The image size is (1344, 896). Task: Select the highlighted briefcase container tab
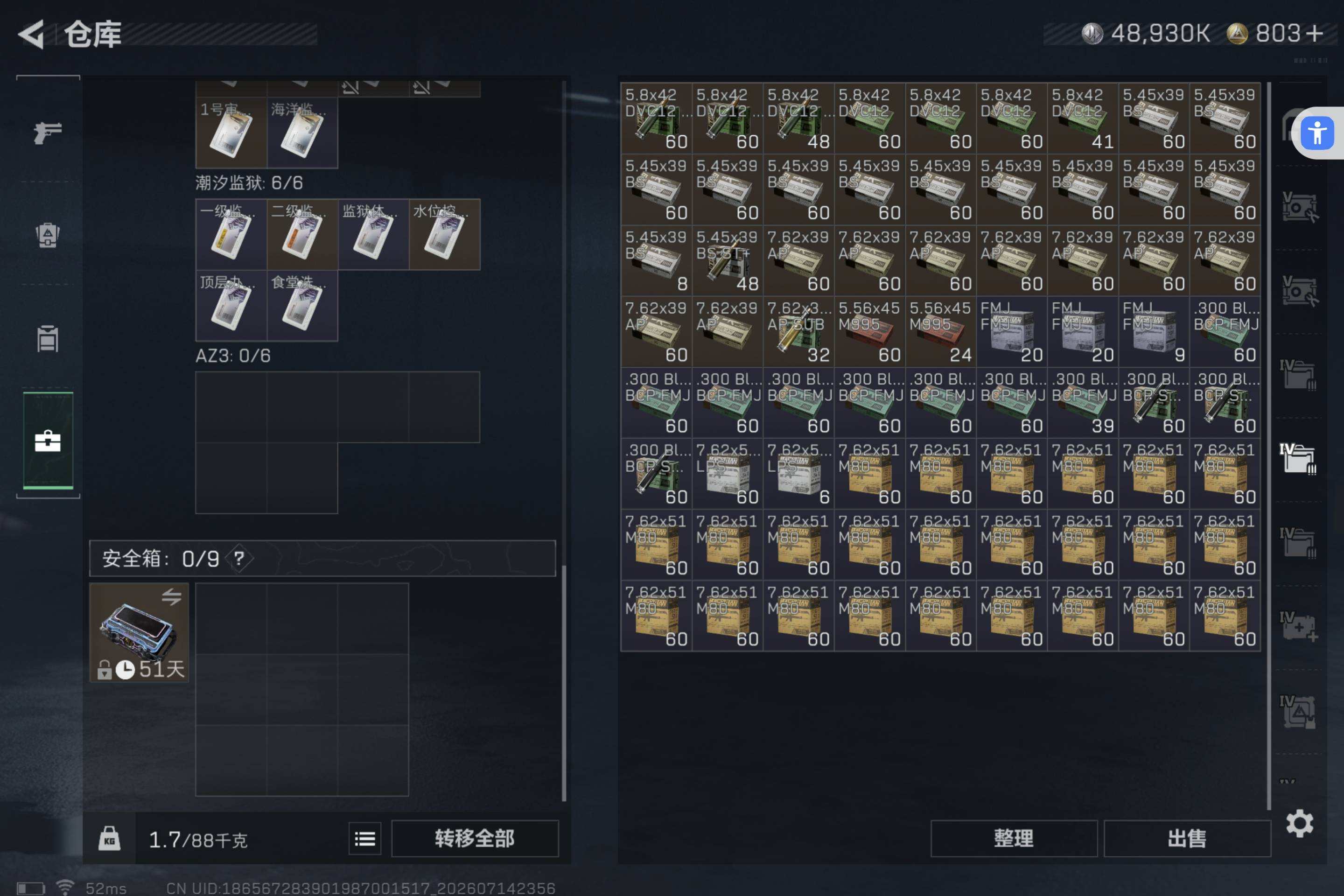click(48, 441)
